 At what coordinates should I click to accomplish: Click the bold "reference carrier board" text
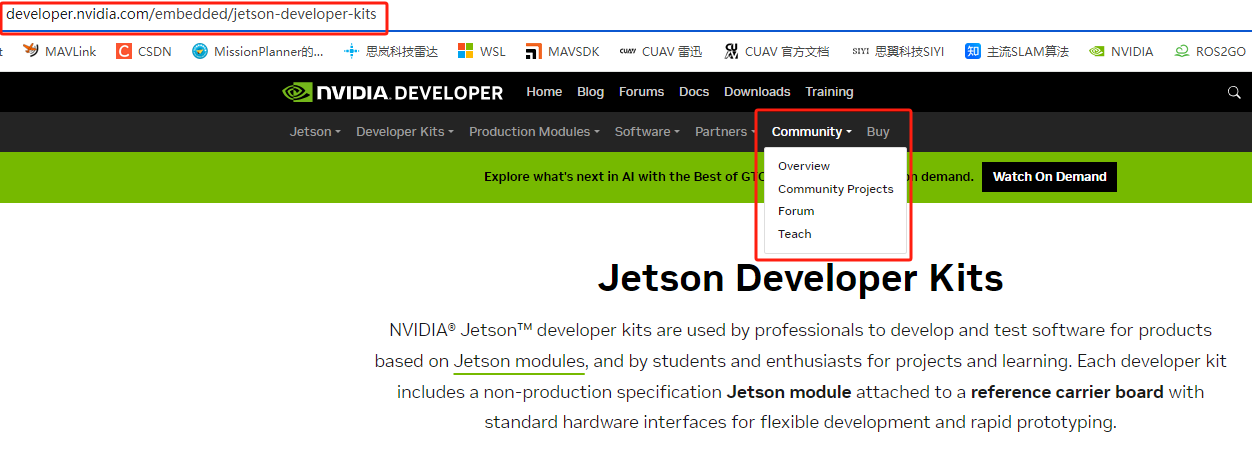pos(1067,392)
